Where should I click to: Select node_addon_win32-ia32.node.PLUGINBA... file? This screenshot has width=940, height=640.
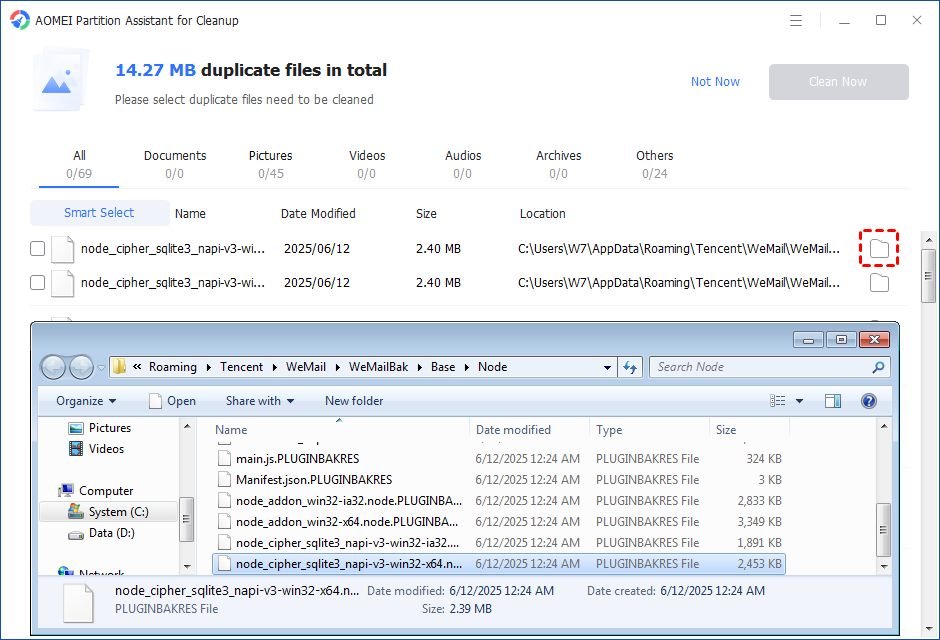tap(499, 501)
